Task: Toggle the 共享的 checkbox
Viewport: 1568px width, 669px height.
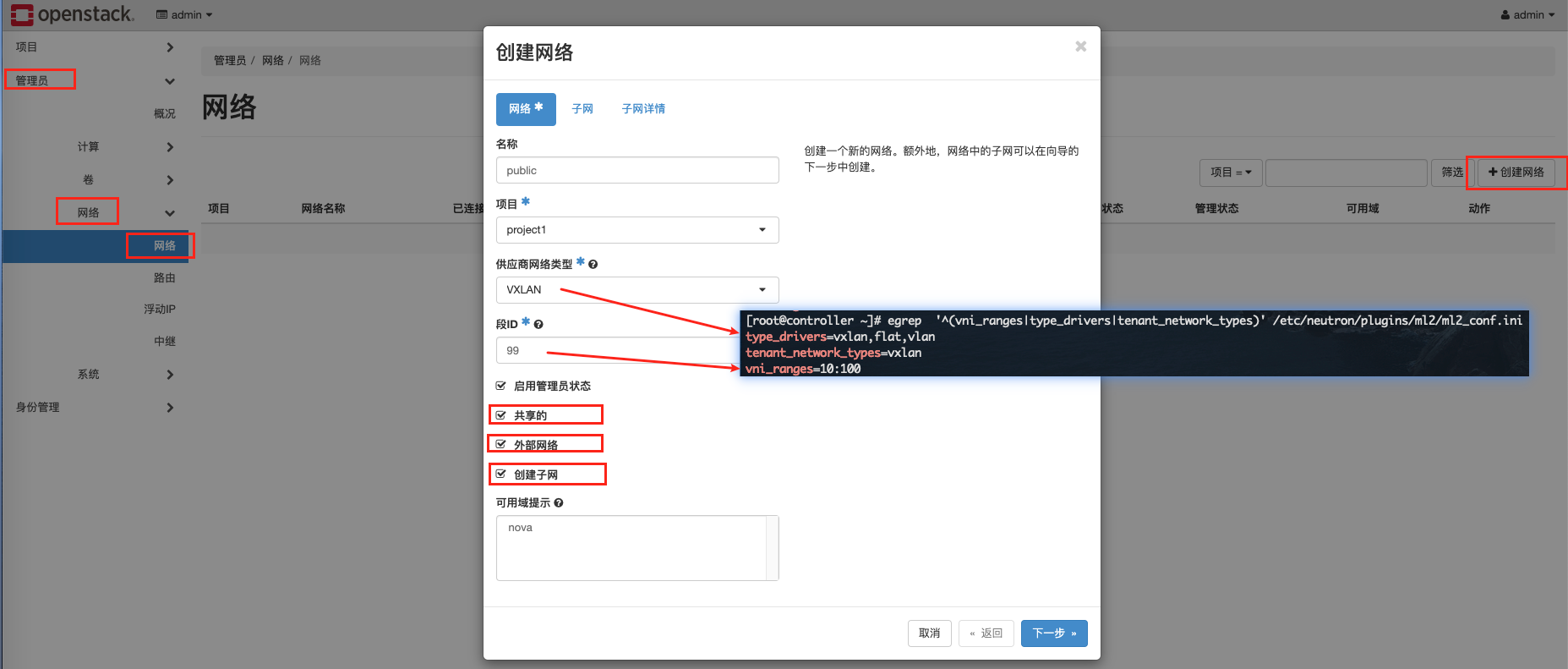Action: coord(500,415)
